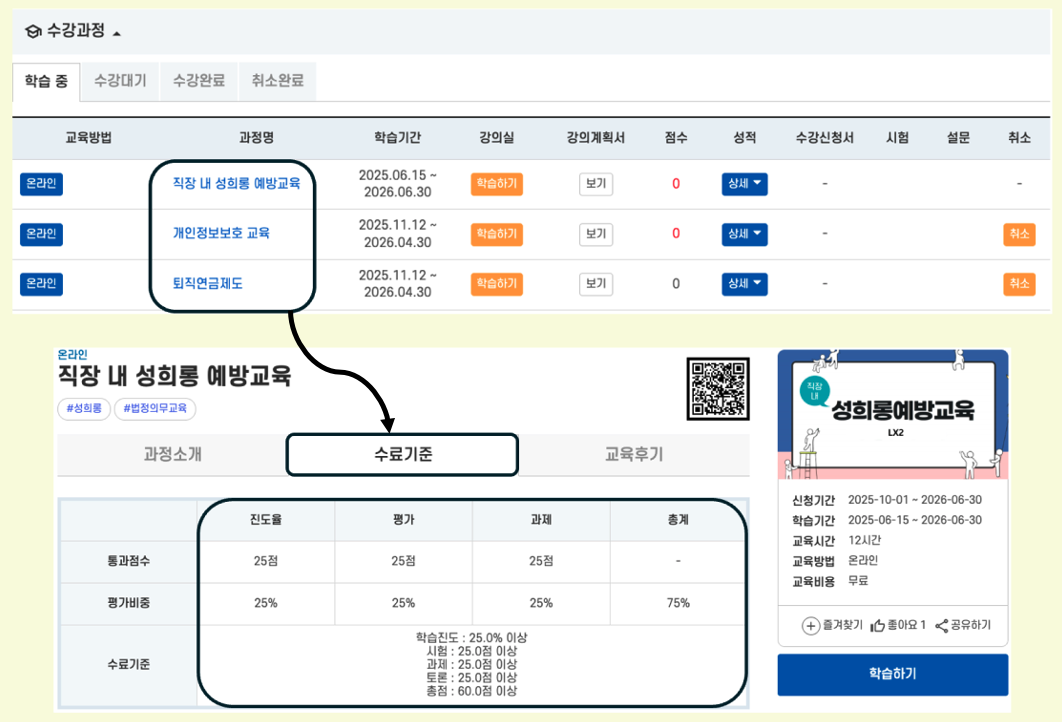
Task: Open 상세 dropdown for 퇴직연금제도
Action: tap(744, 283)
